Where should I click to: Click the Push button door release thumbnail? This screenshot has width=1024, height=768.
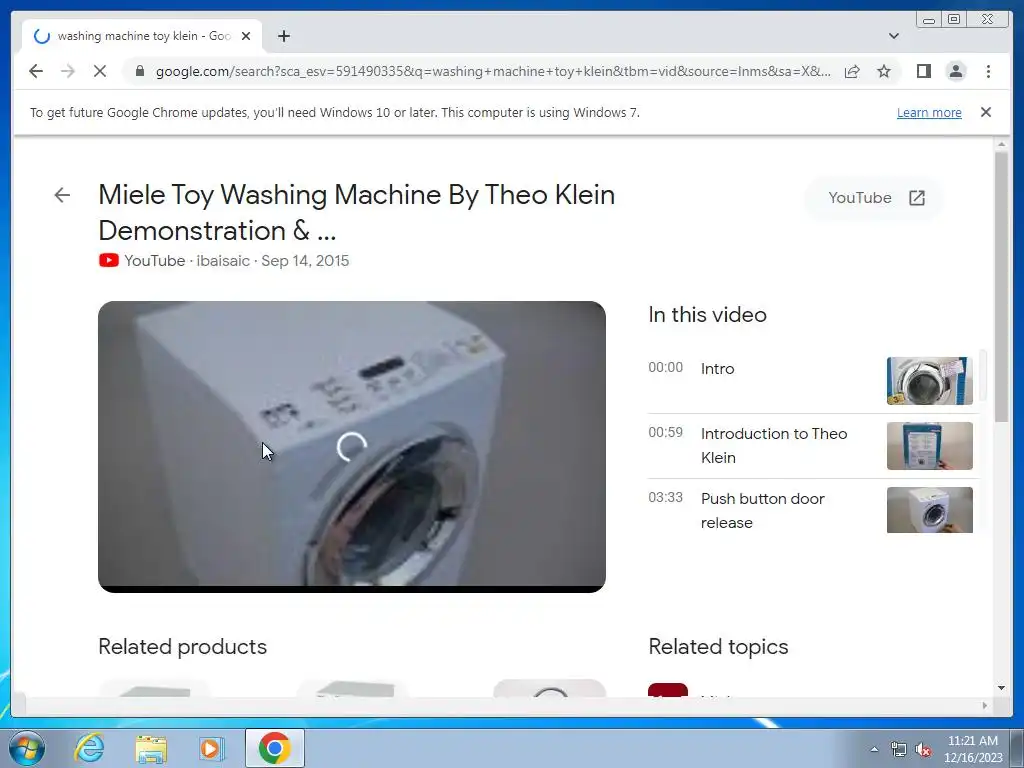[929, 510]
